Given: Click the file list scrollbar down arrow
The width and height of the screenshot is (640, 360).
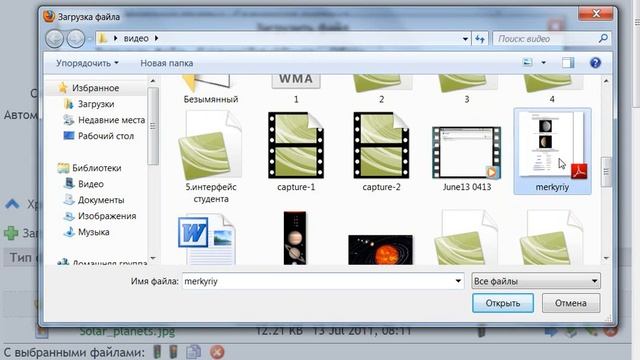Looking at the screenshot, I should (x=606, y=258).
